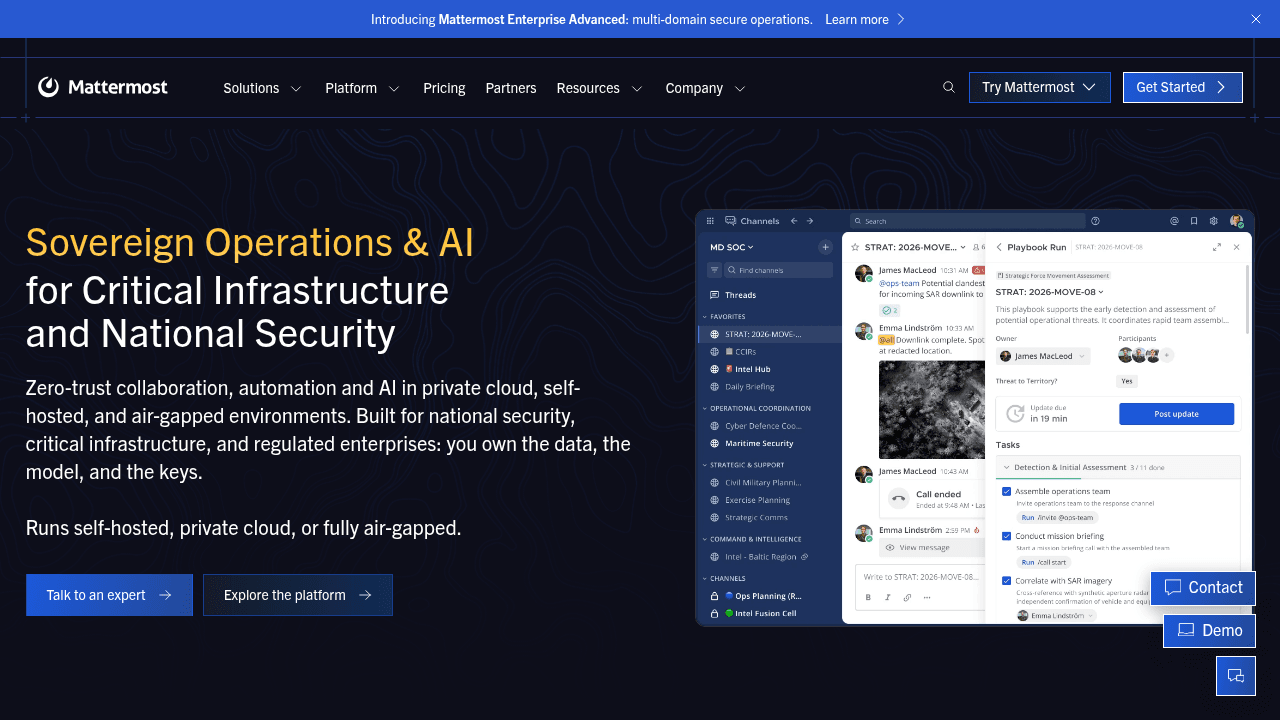Open site search with the magnifier icon

tap(949, 88)
